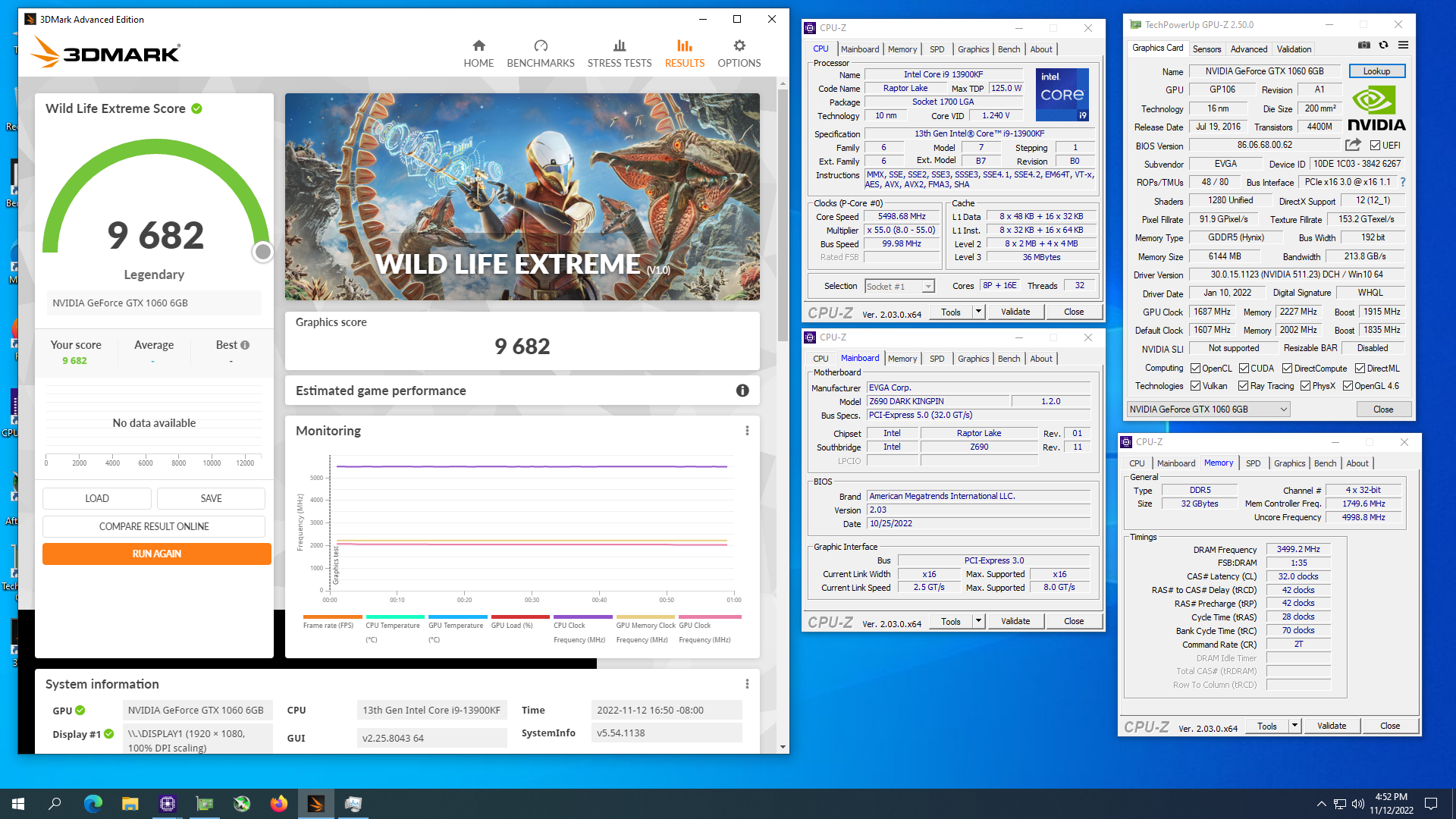This screenshot has width=1456, height=819.
Task: Click the SAVE button
Action: 211,498
